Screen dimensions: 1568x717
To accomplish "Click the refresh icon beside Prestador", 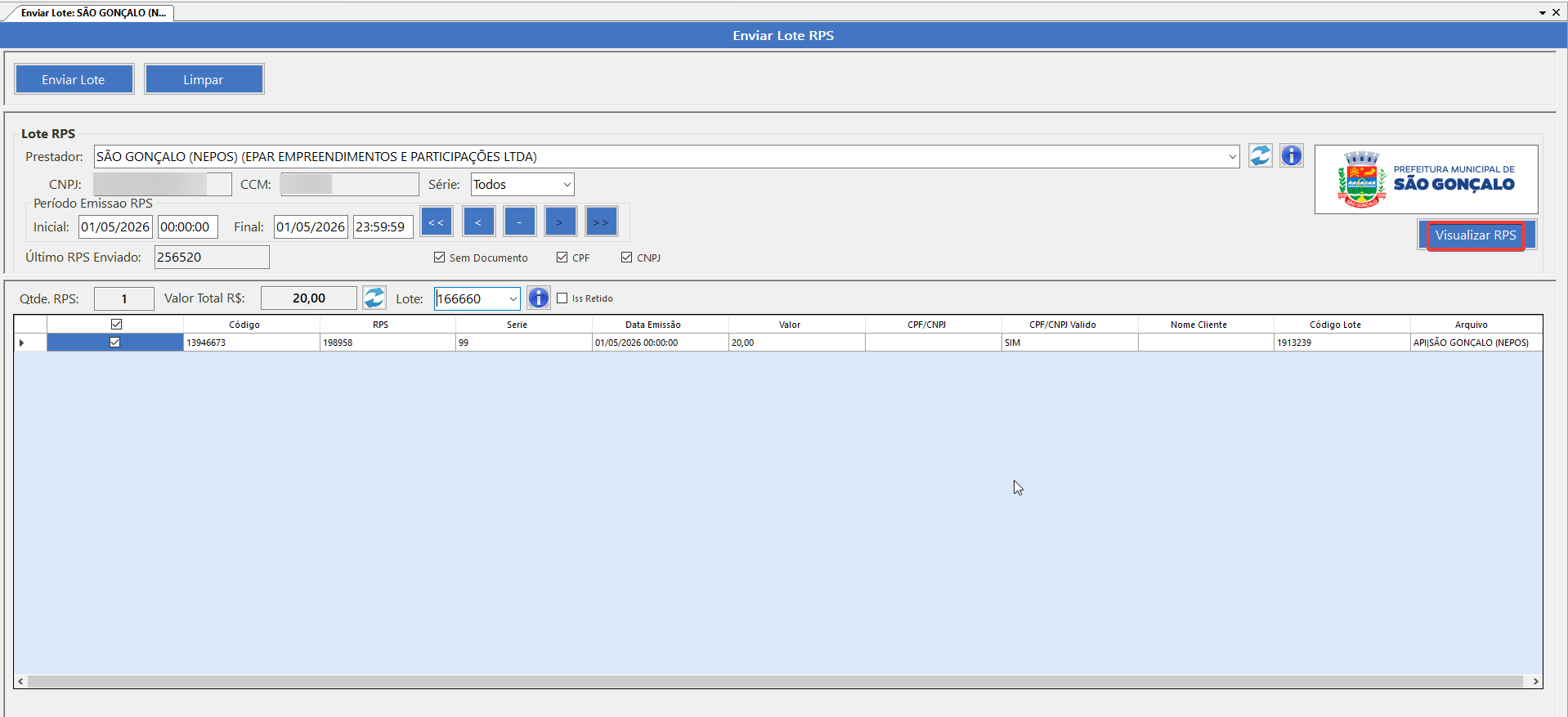I will coord(1260,155).
